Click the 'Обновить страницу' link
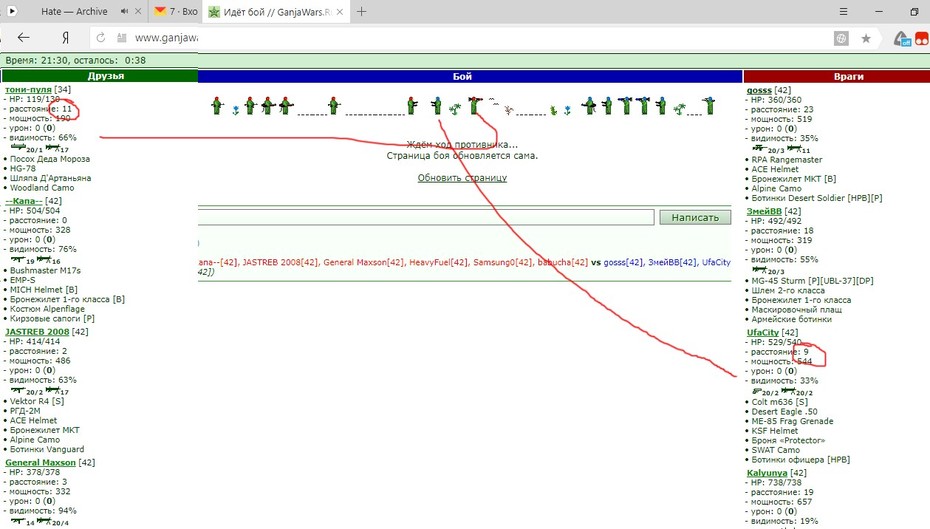Image resolution: width=930 pixels, height=529 pixels. [x=462, y=178]
